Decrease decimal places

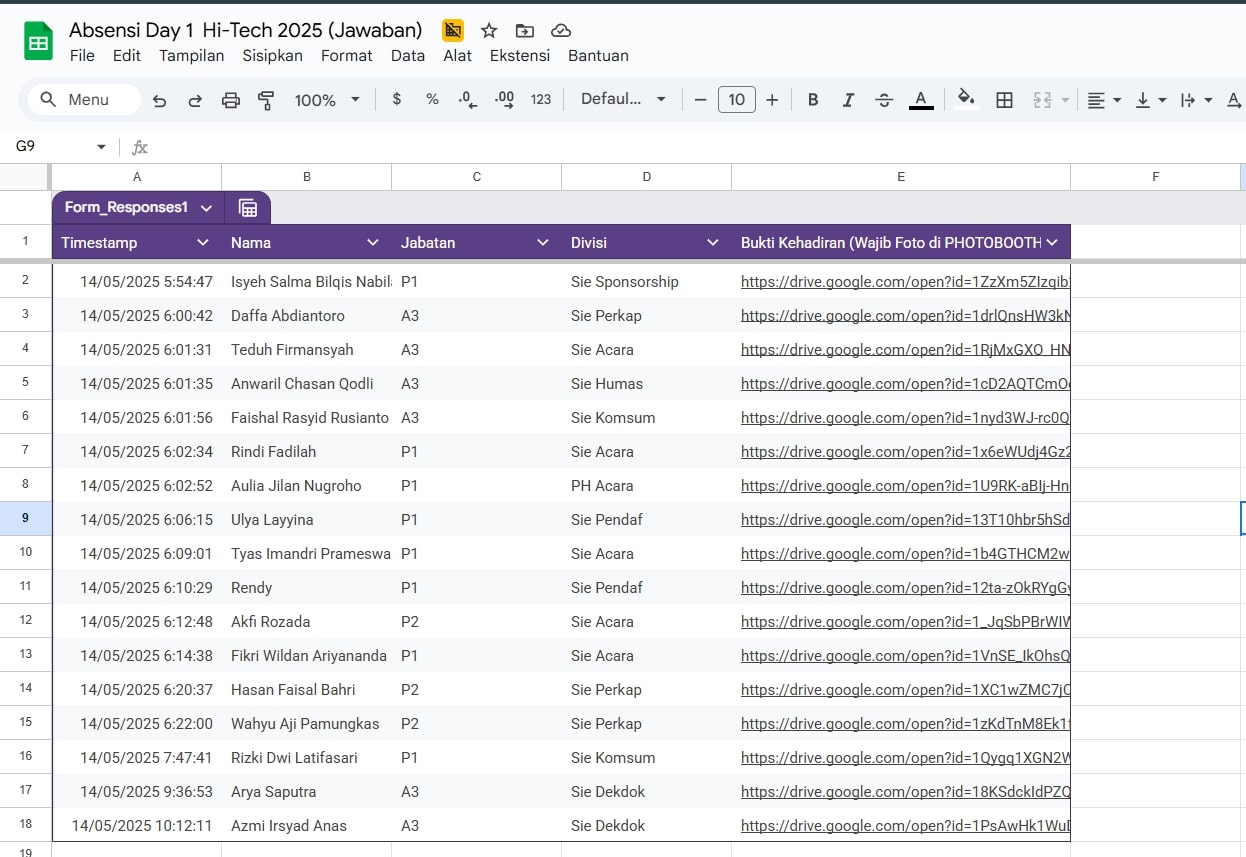click(x=467, y=99)
